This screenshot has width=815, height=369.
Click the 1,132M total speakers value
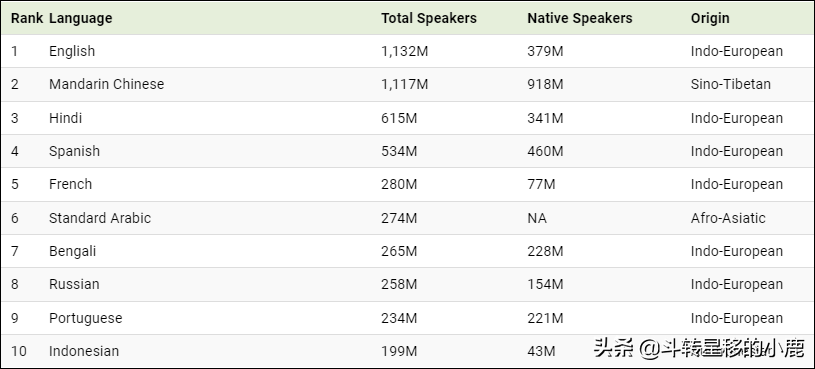coord(404,51)
